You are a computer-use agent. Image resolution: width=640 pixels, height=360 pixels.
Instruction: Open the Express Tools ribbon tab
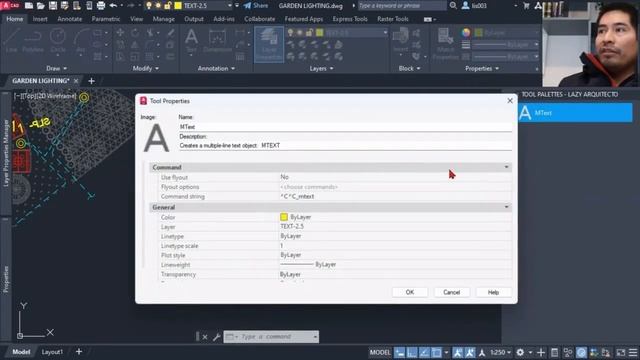(350, 19)
